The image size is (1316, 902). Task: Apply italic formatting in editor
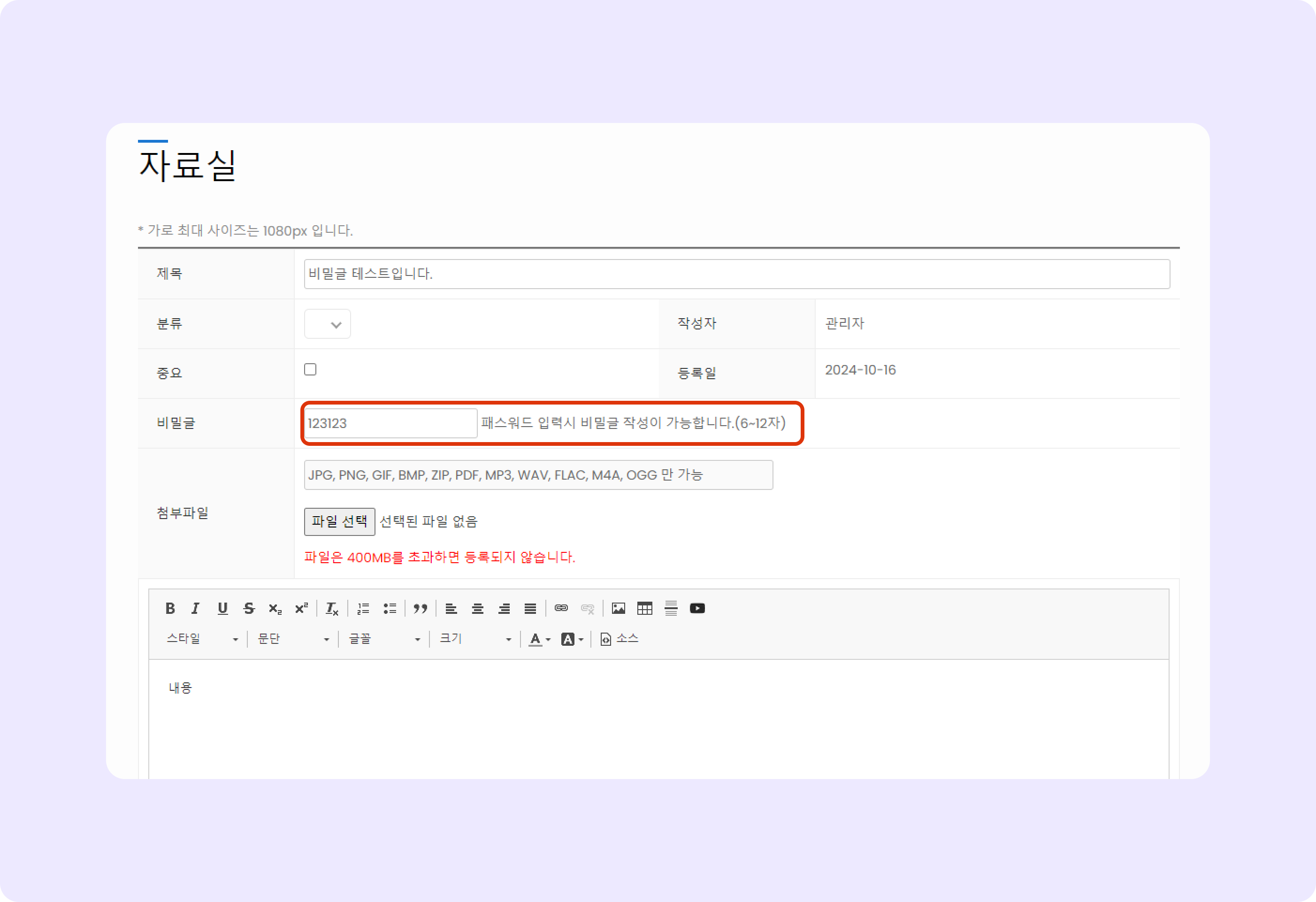click(x=196, y=608)
